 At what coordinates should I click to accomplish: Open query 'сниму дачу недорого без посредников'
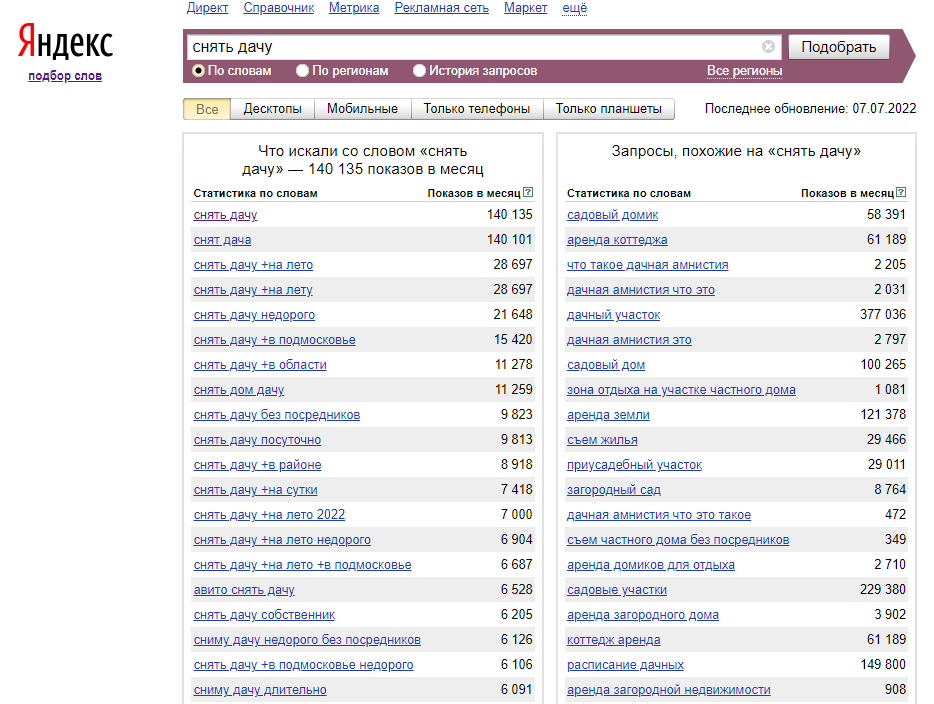[x=307, y=640]
